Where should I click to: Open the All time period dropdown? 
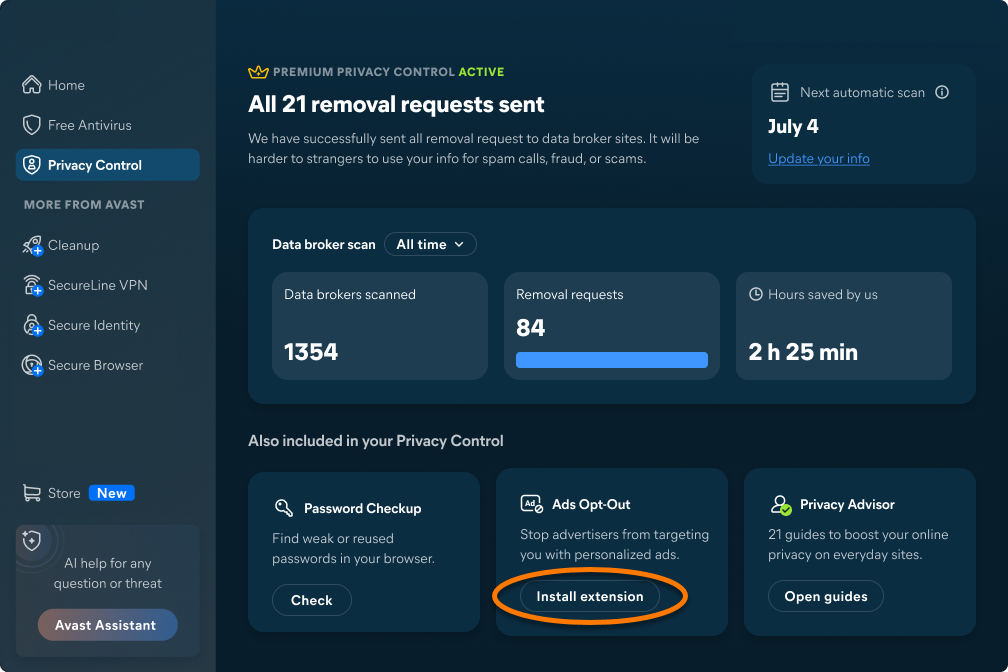tap(430, 244)
